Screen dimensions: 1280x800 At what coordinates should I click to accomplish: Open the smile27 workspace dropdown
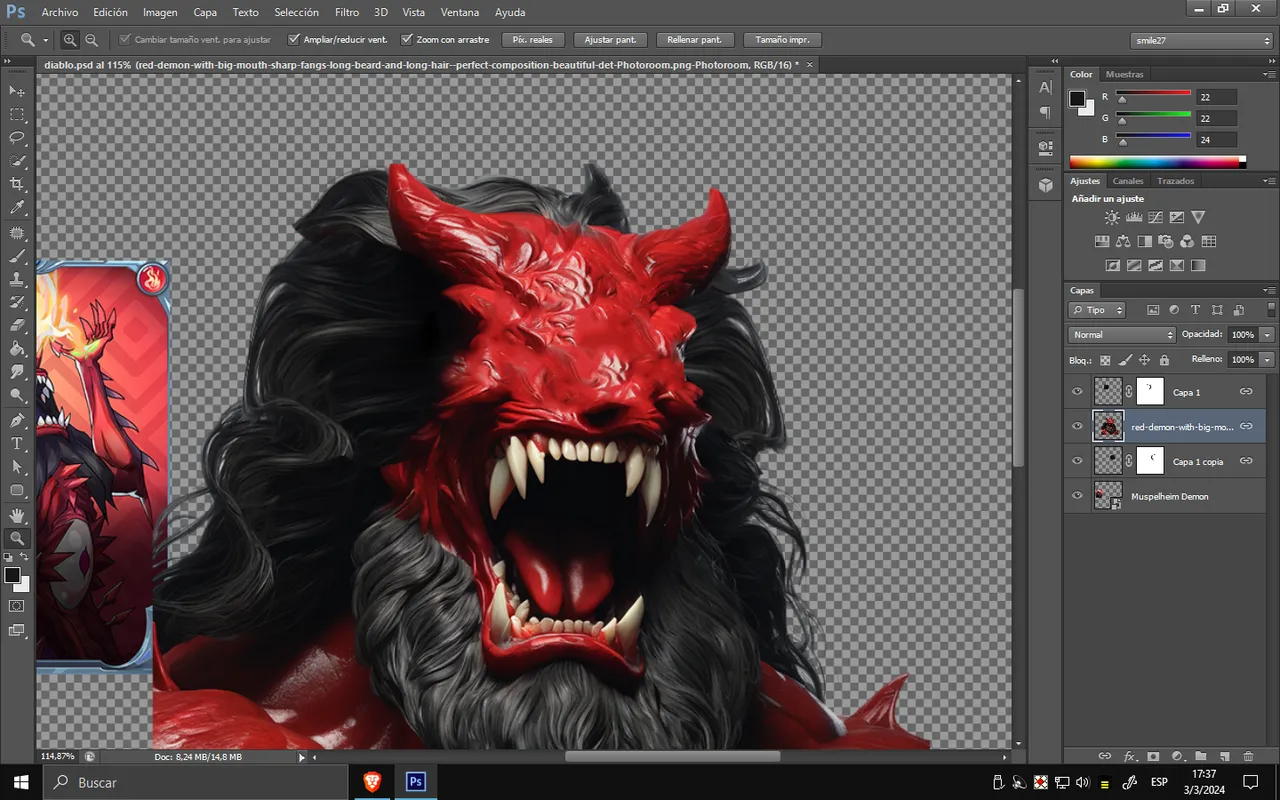[1202, 40]
